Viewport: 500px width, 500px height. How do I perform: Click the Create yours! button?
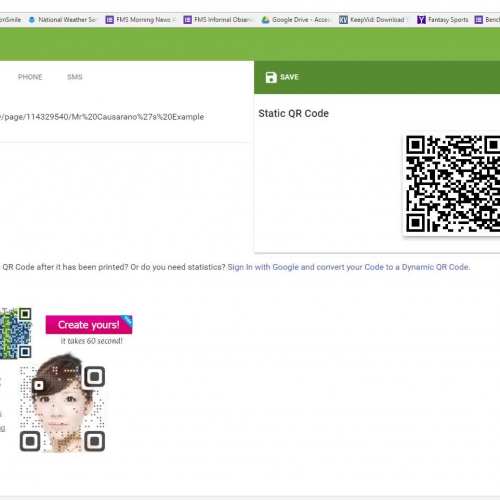[x=89, y=324]
